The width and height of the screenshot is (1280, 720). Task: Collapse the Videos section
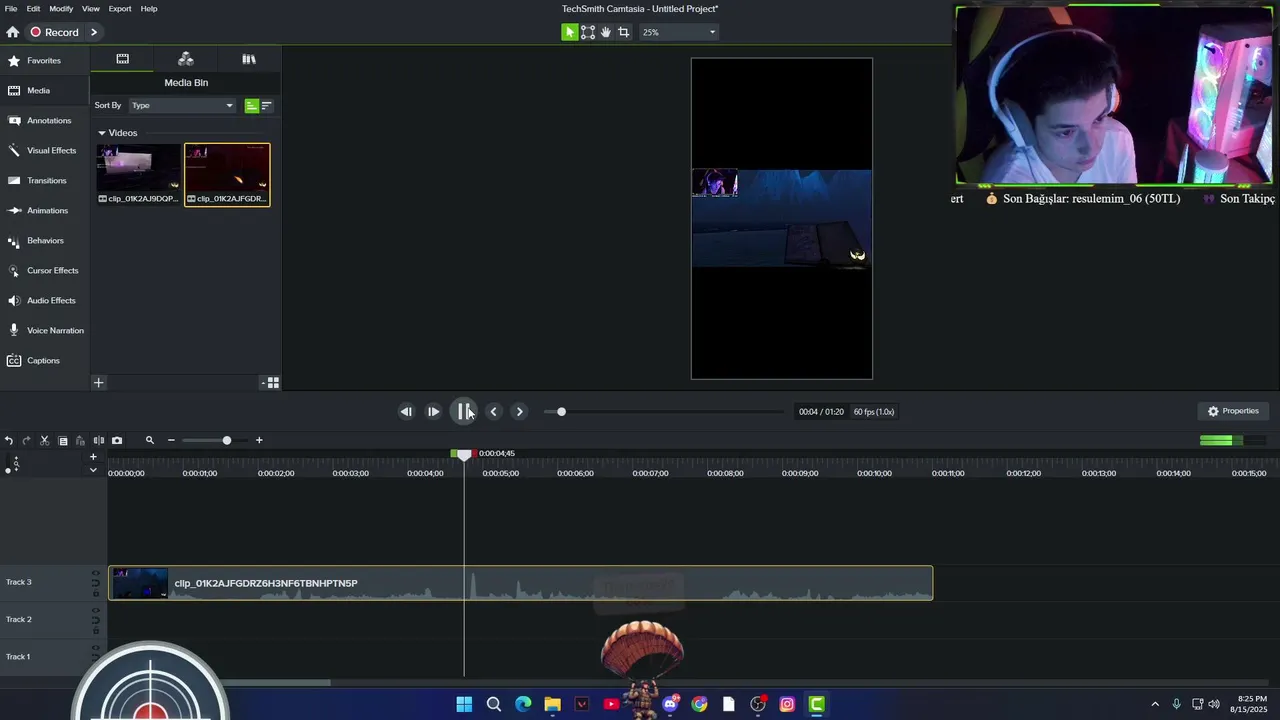coord(102,133)
